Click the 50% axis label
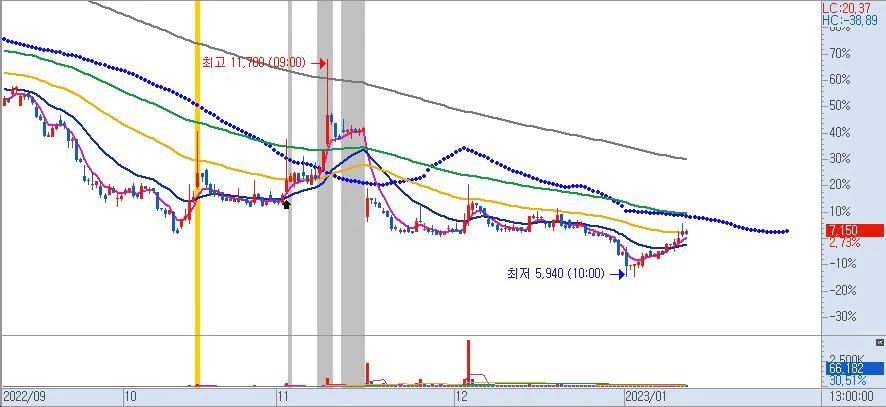This screenshot has height=407, width=886. (838, 106)
